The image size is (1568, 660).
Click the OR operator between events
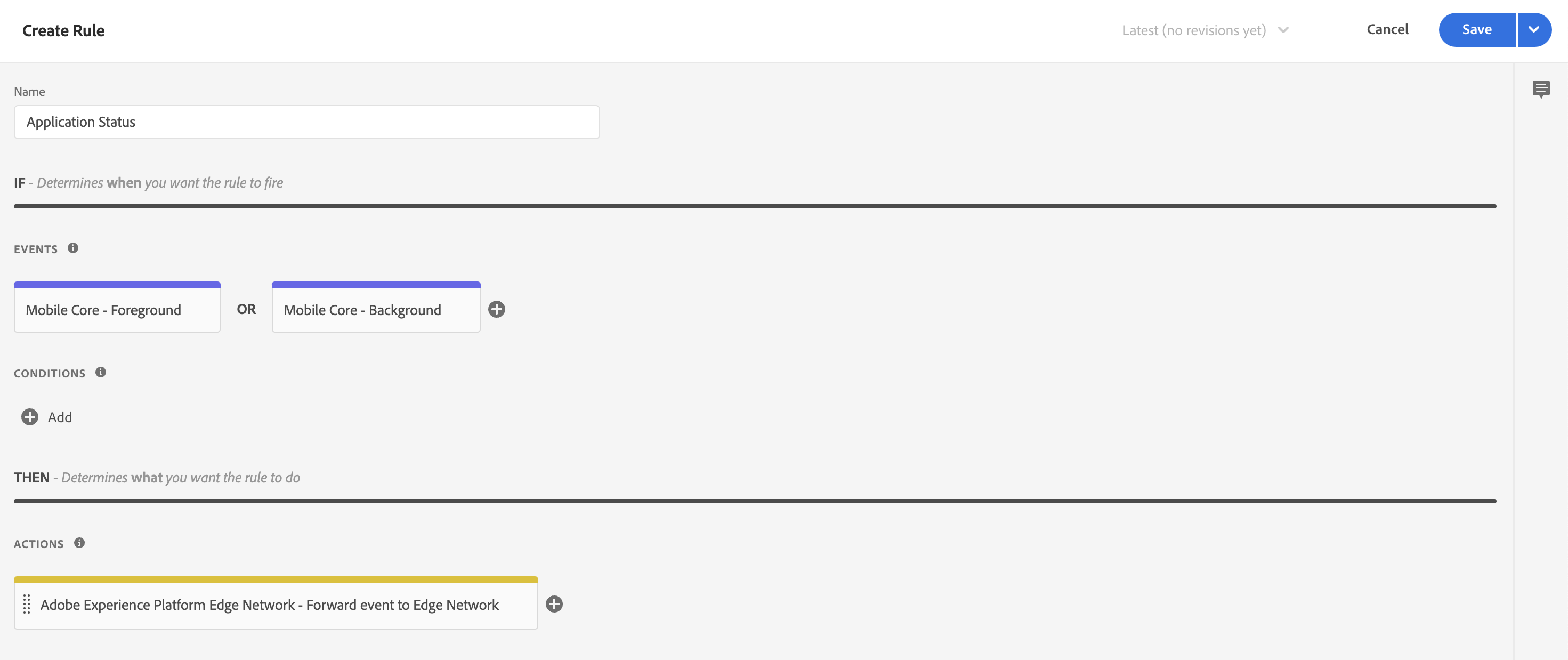246,309
